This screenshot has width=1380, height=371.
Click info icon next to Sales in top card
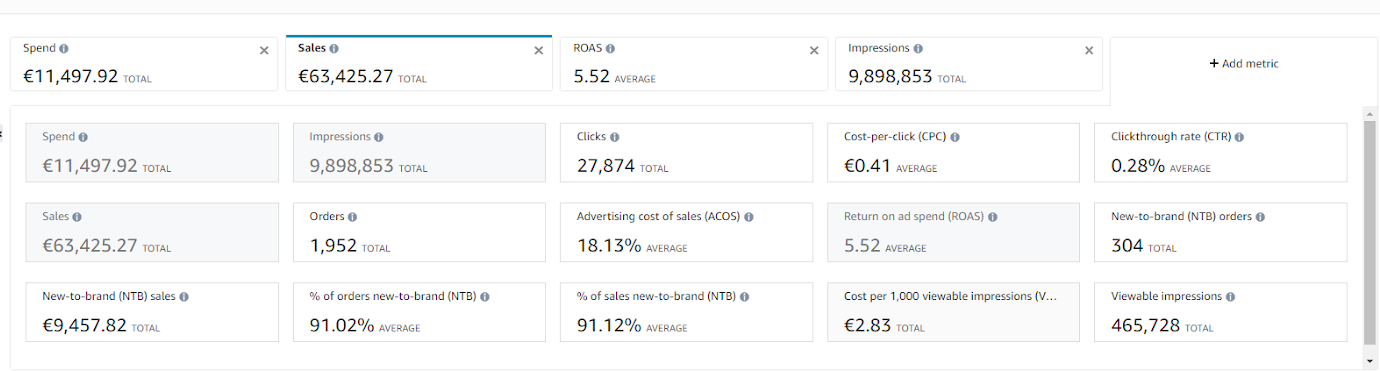click(334, 48)
